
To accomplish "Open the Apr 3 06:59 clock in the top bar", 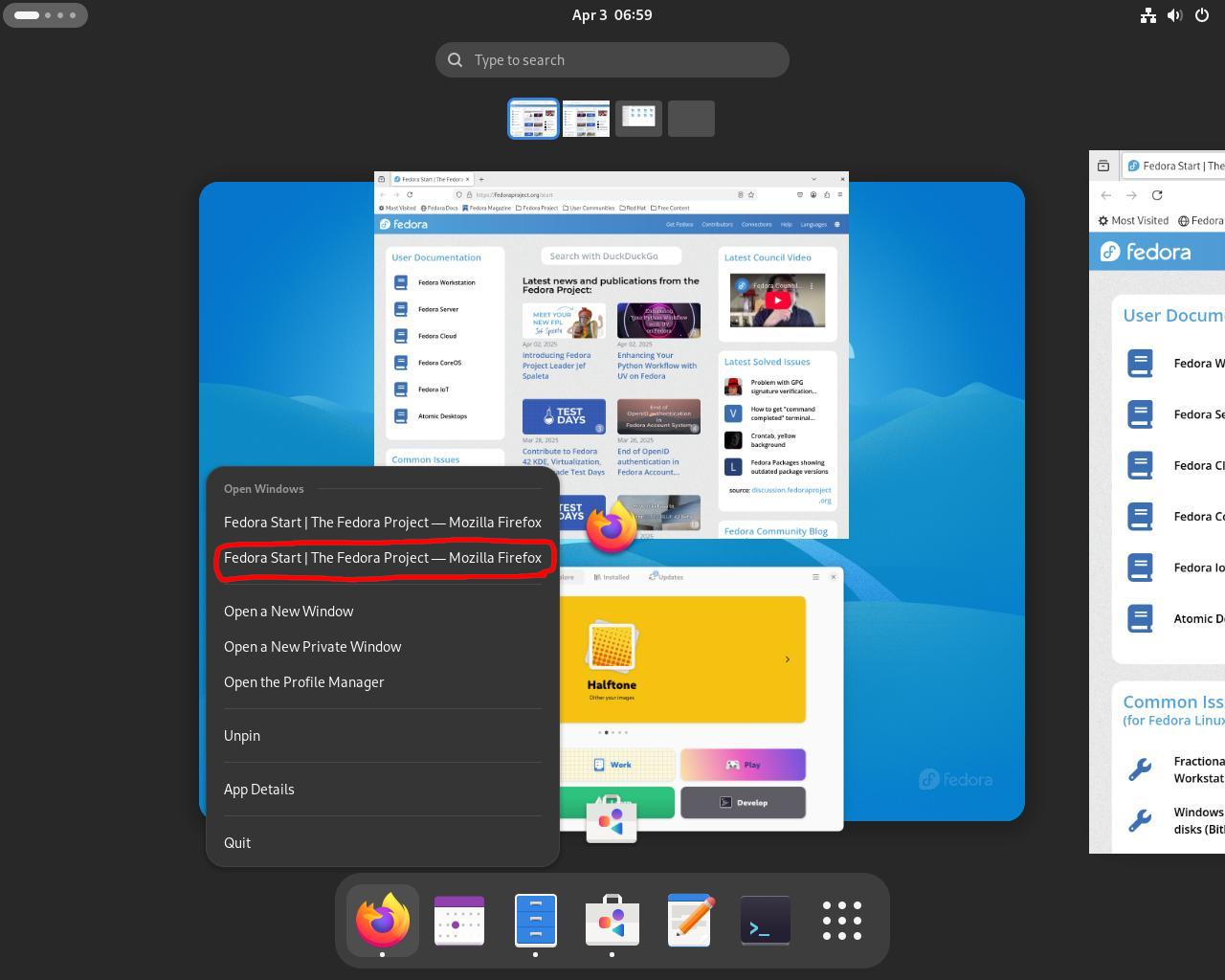I will (x=612, y=15).
